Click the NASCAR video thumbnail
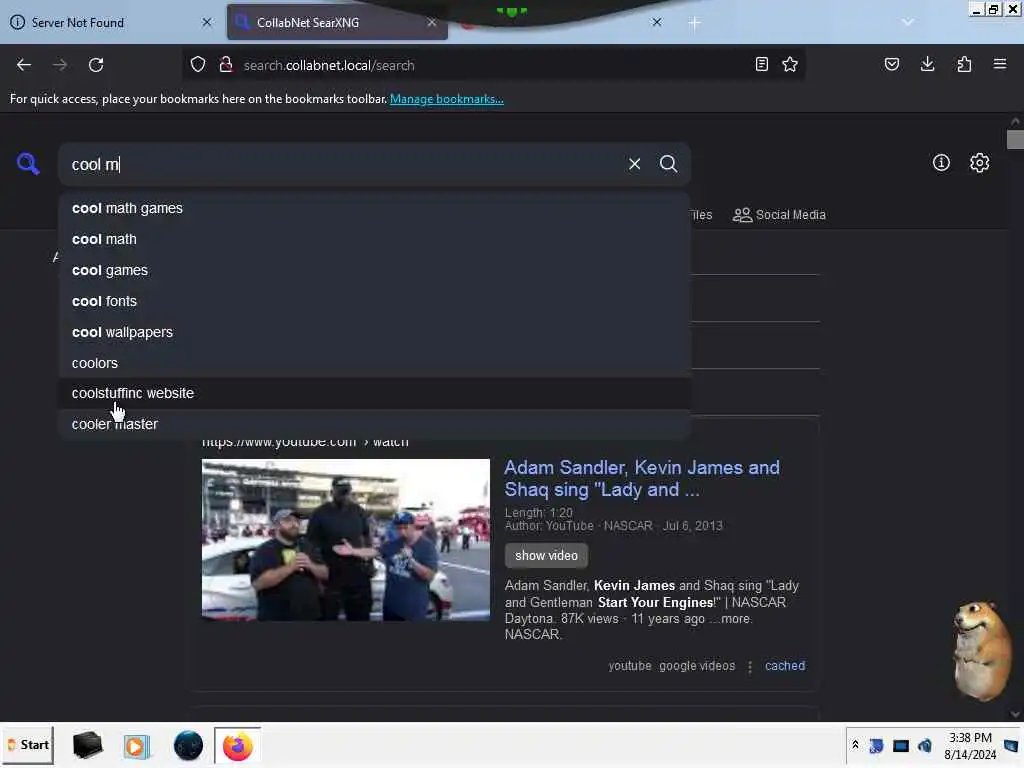The height and width of the screenshot is (768, 1024). 345,540
